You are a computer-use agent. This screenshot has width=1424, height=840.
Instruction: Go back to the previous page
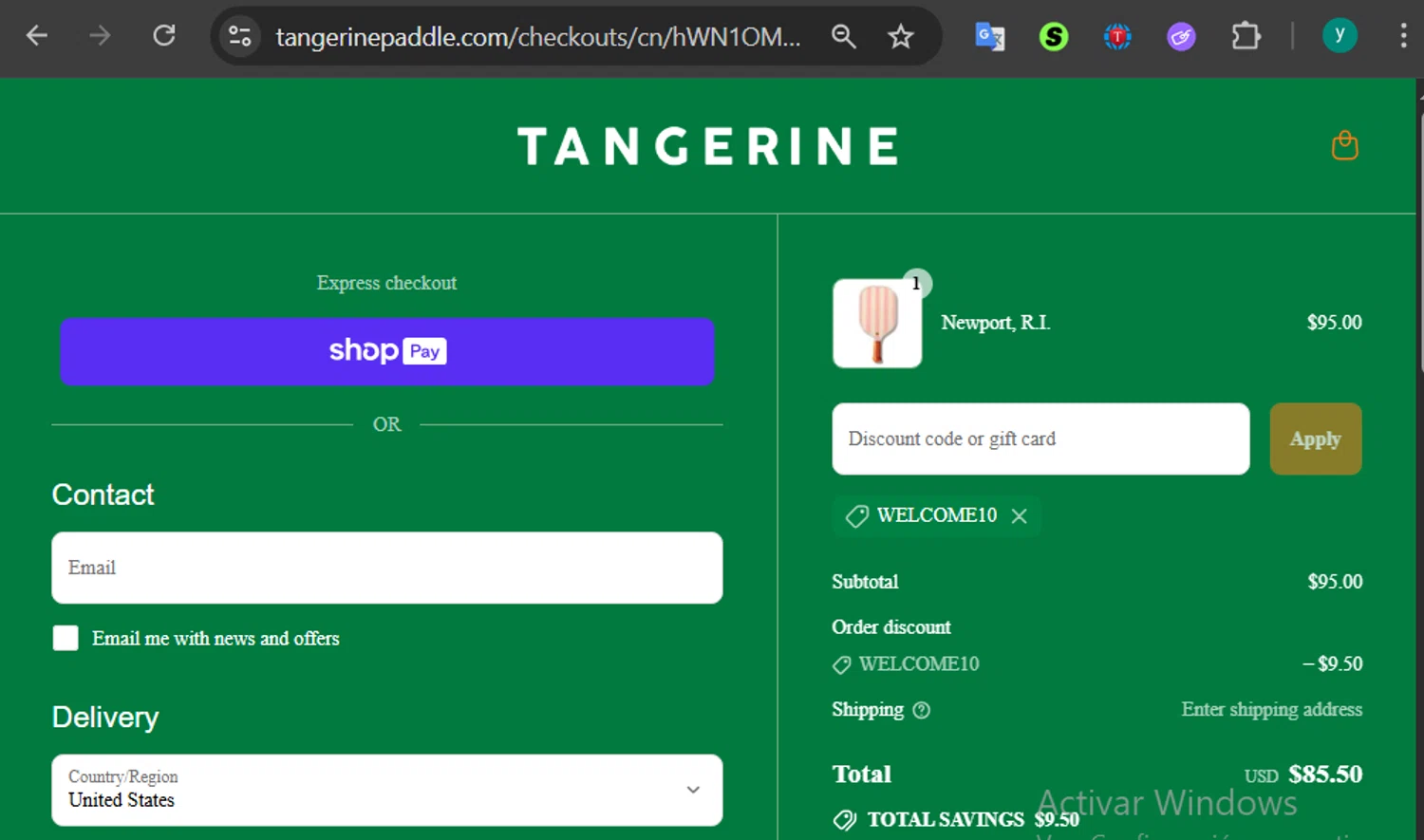coord(37,36)
